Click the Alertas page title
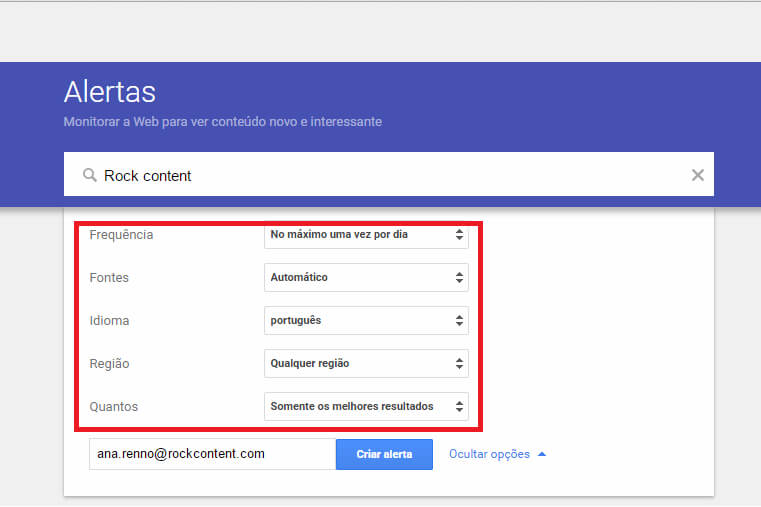 coord(110,92)
